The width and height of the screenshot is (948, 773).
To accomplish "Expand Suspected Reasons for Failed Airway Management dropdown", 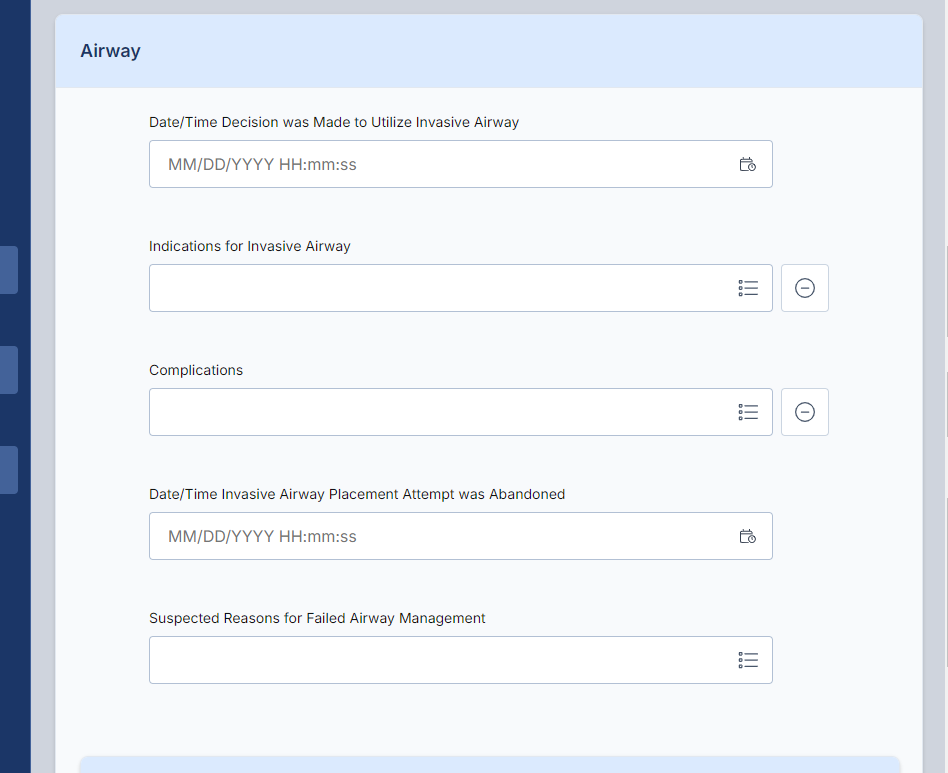I will point(461,660).
